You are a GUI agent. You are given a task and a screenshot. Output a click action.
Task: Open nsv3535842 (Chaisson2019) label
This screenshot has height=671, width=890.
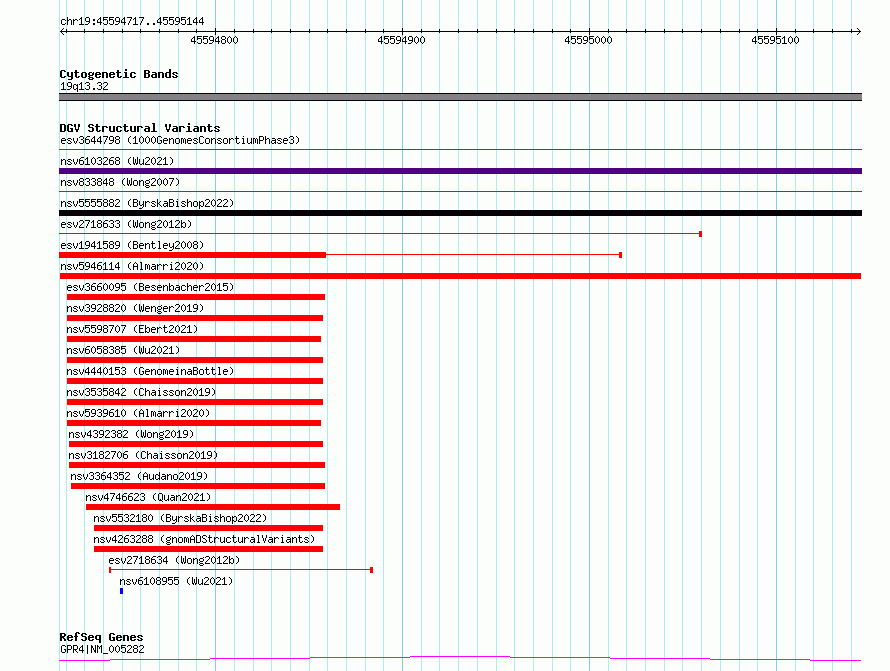click(141, 392)
